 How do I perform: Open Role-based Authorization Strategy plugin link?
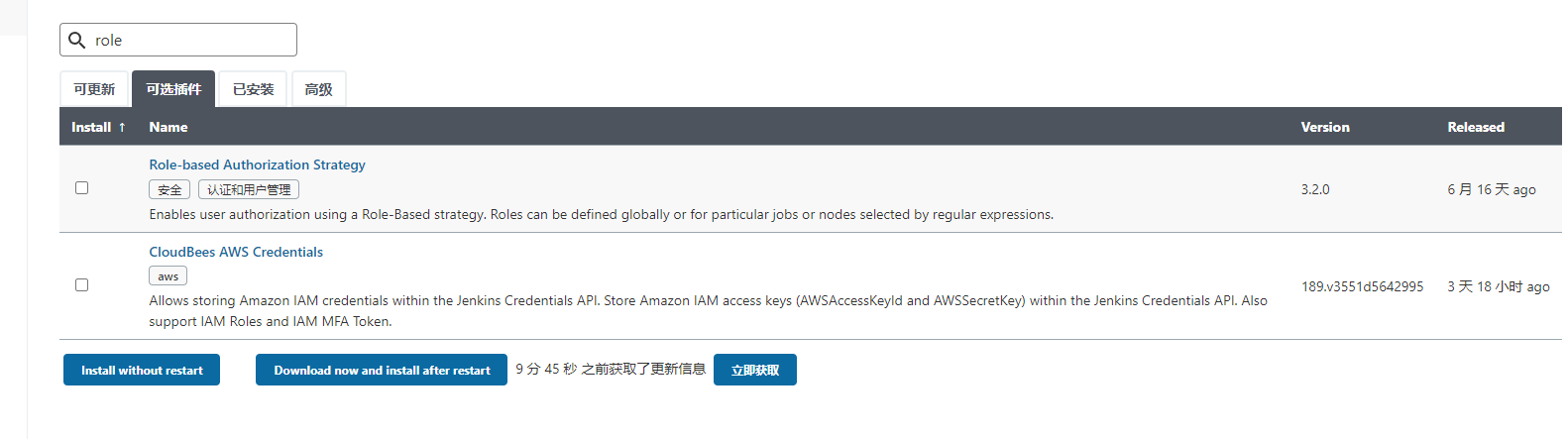click(257, 165)
